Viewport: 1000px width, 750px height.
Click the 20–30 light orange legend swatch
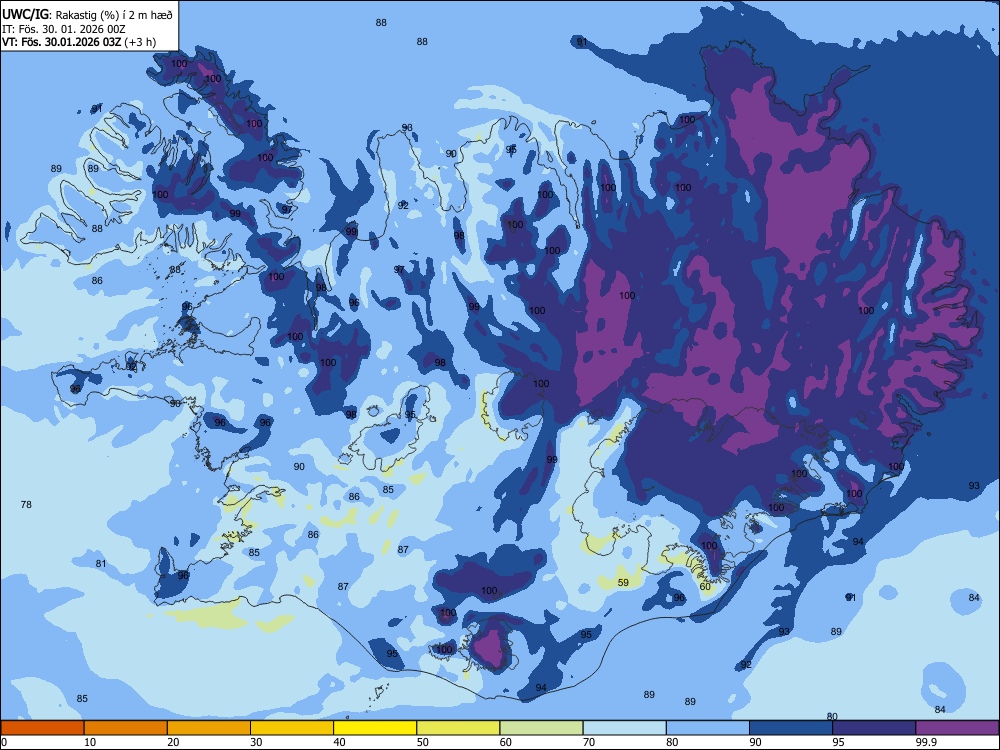(x=209, y=728)
